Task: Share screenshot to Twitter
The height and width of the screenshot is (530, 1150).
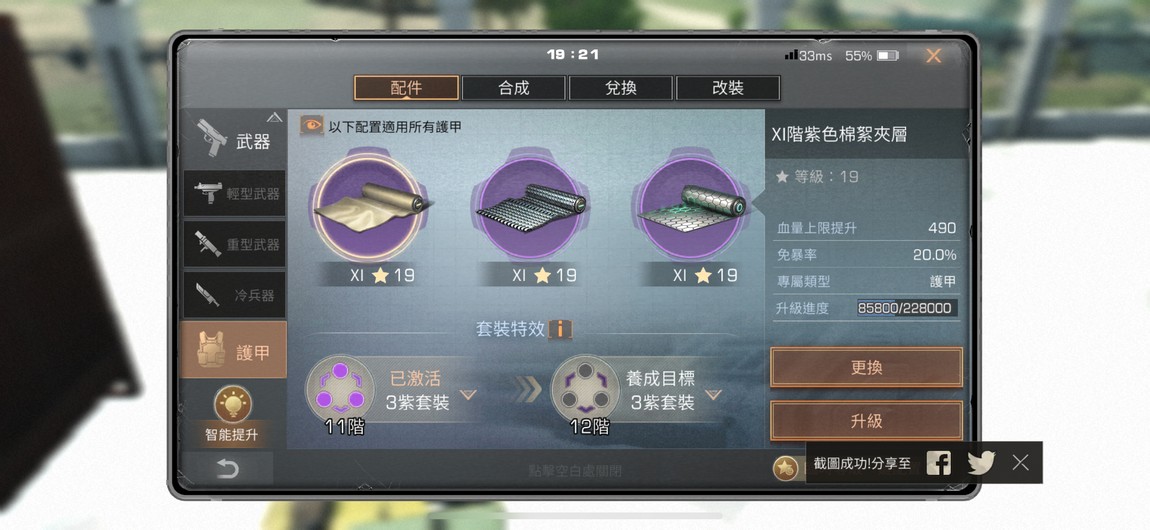Action: click(x=981, y=463)
